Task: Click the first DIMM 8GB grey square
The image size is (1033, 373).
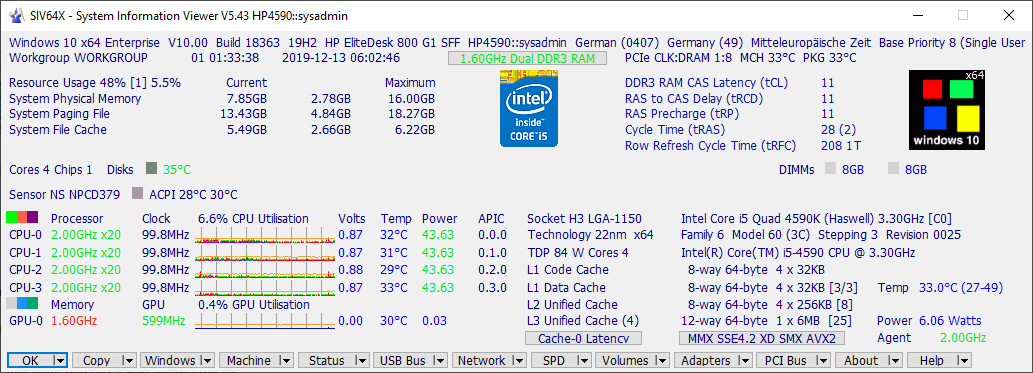Action: pos(830,169)
